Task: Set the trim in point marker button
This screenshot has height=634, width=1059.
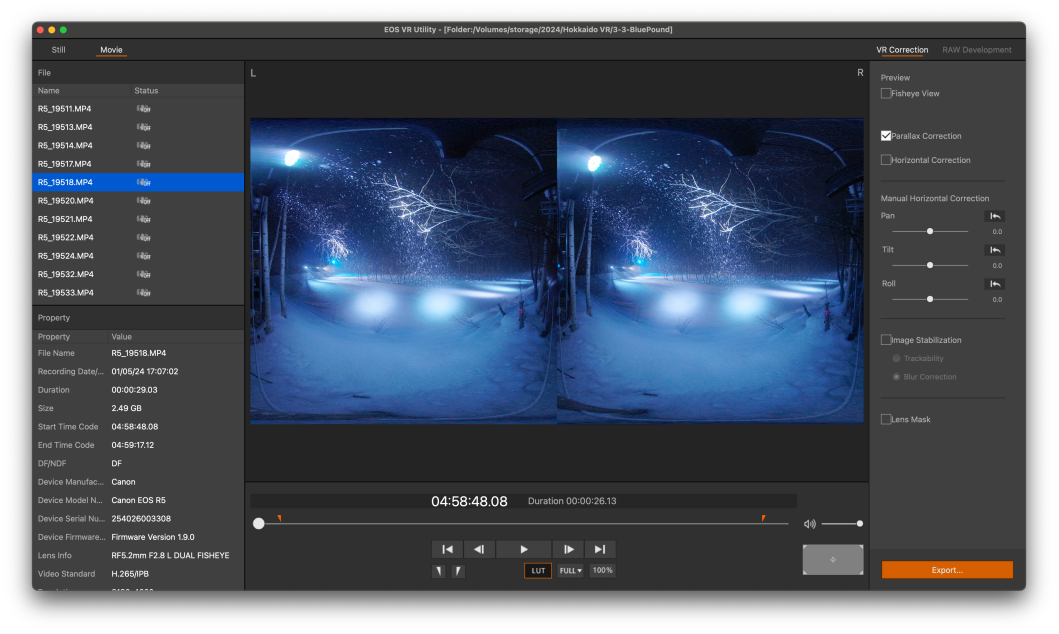Action: 438,571
